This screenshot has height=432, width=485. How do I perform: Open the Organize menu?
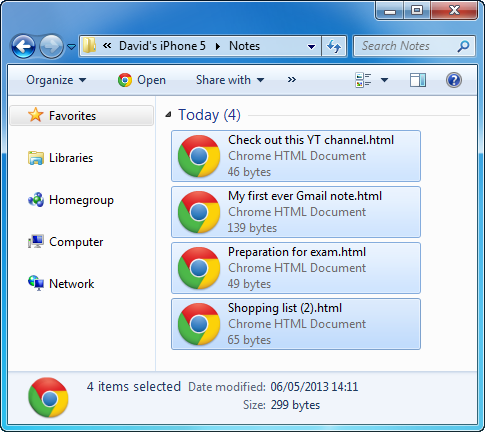[x=56, y=80]
